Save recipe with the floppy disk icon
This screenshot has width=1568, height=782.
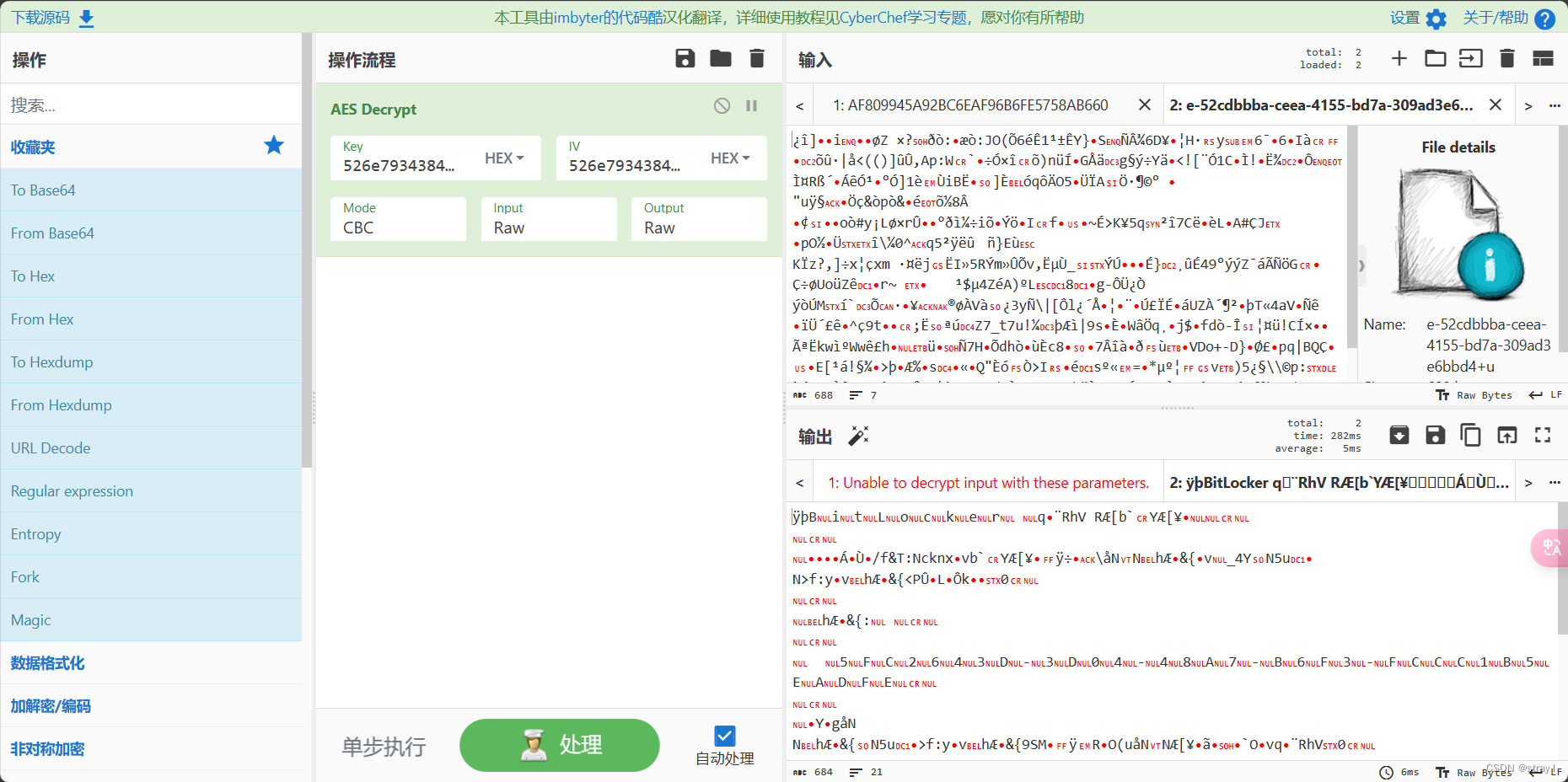(685, 58)
